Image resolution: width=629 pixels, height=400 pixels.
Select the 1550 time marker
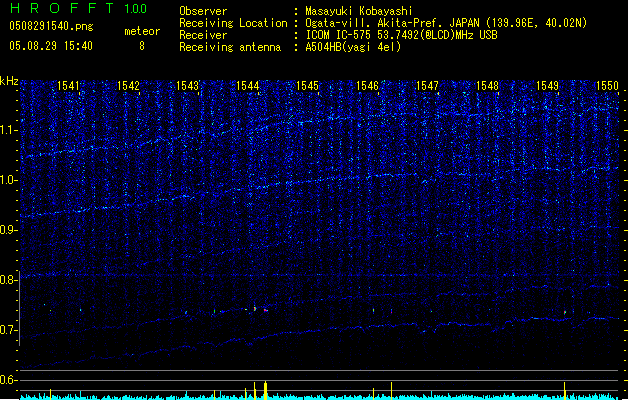pyautogui.click(x=607, y=86)
